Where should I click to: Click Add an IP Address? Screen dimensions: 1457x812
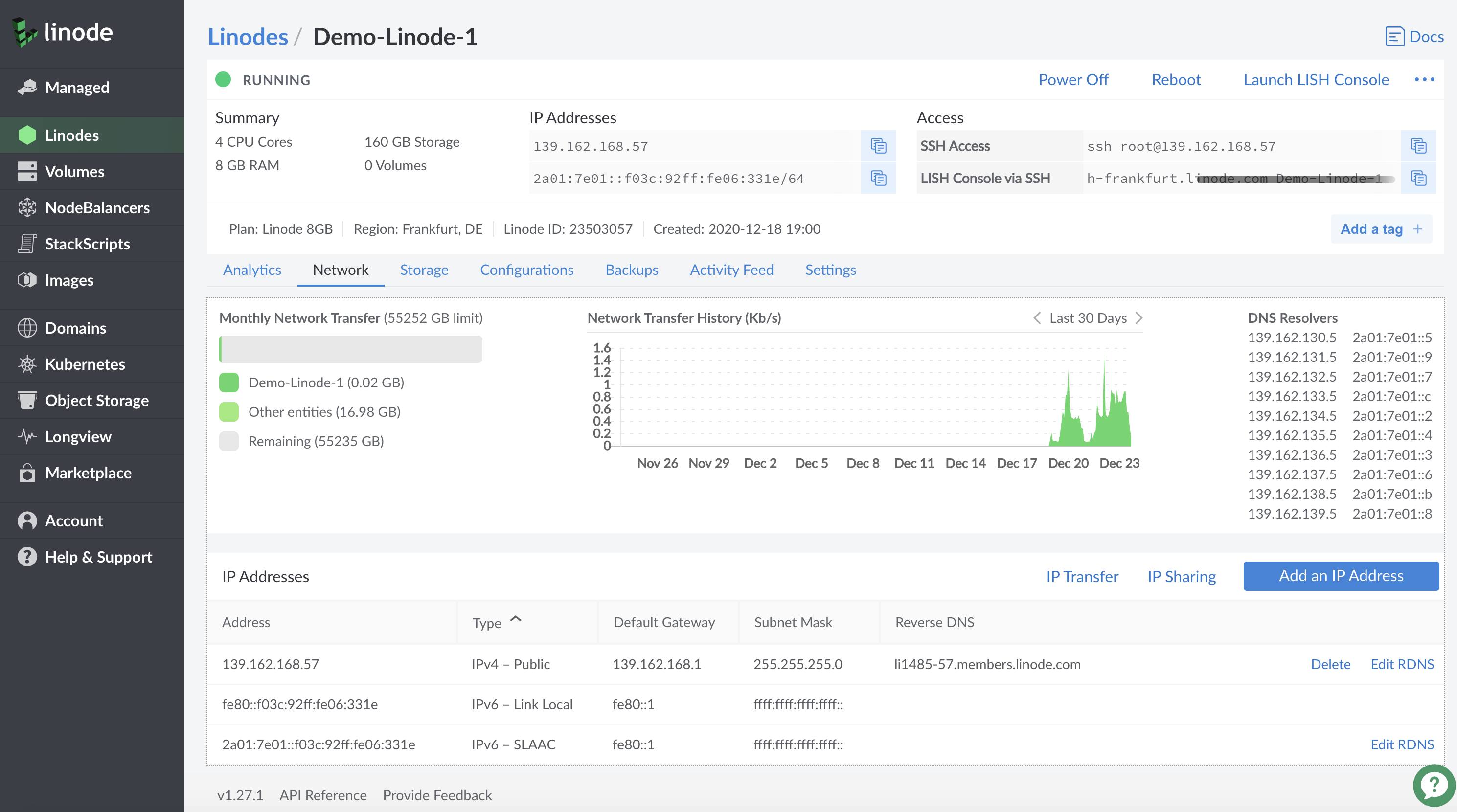1341,576
